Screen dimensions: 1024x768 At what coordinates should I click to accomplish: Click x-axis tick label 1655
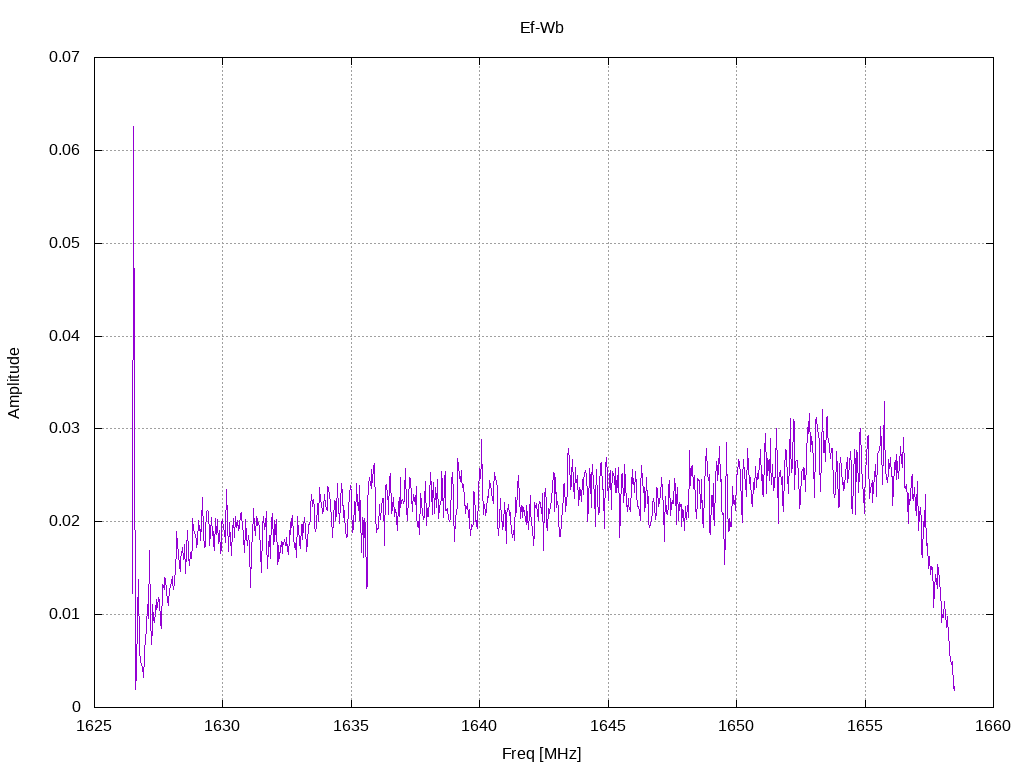865,726
